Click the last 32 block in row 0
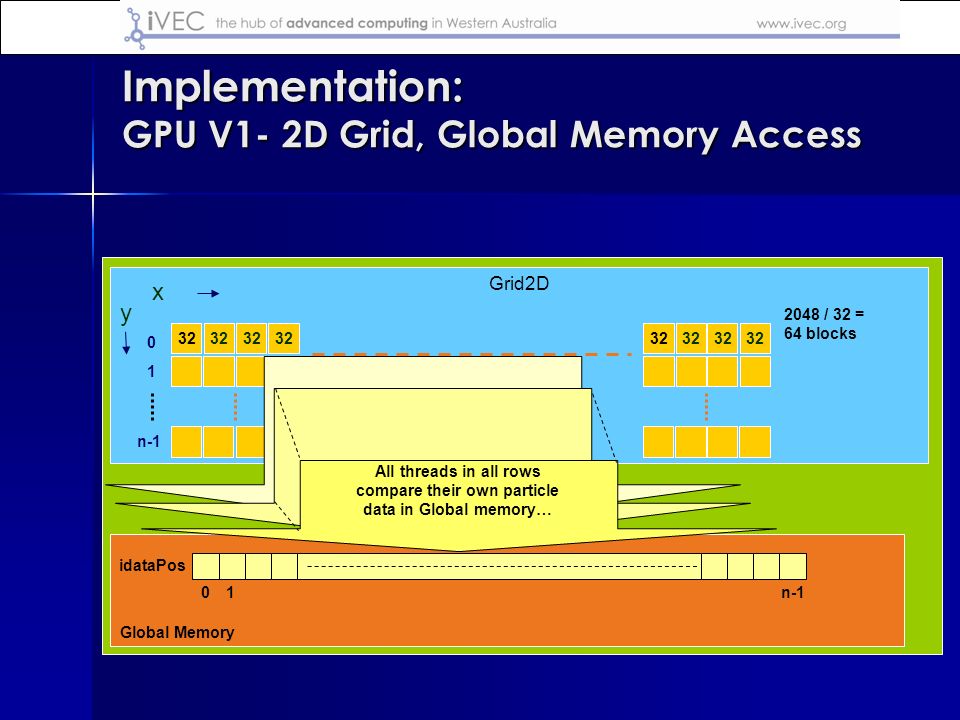960x720 pixels. (755, 339)
